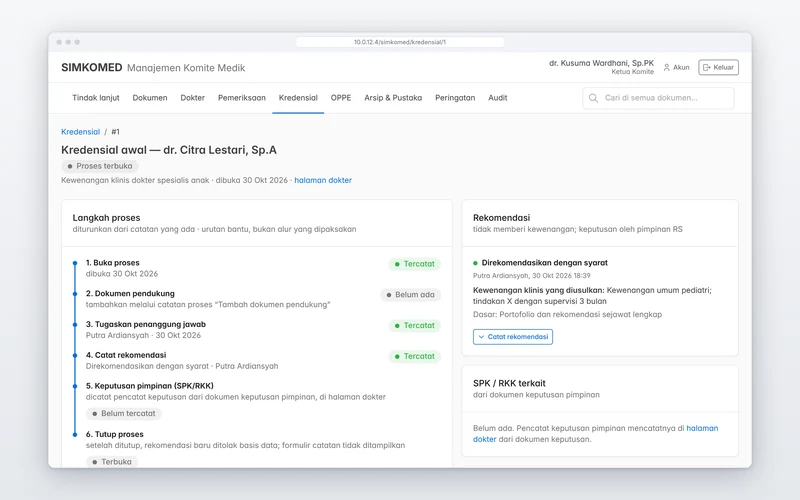The width and height of the screenshot is (800, 500).
Task: Click step 2. Dokumen pendukung
Action: 130,293
